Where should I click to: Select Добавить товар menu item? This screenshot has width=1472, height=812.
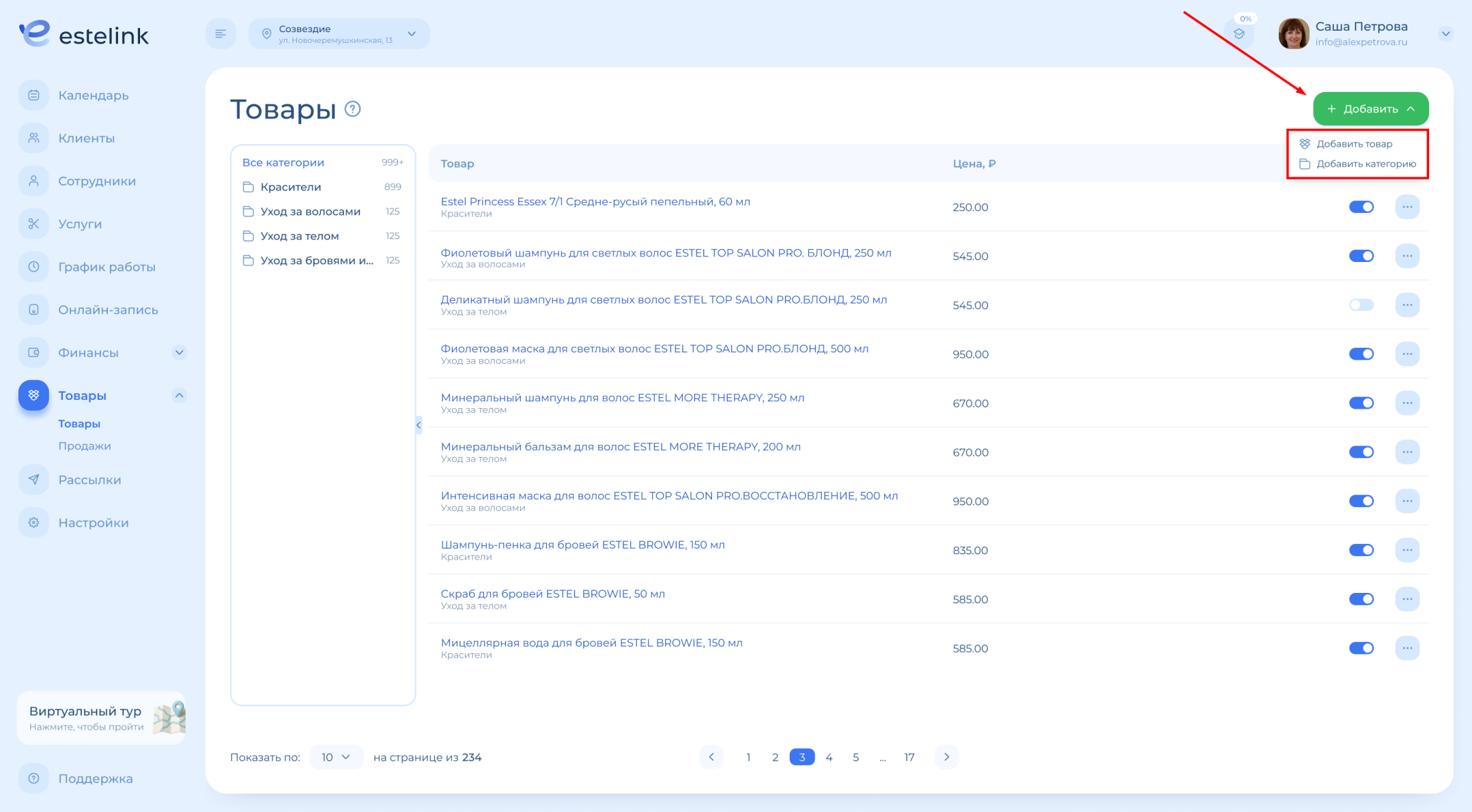[1346, 144]
